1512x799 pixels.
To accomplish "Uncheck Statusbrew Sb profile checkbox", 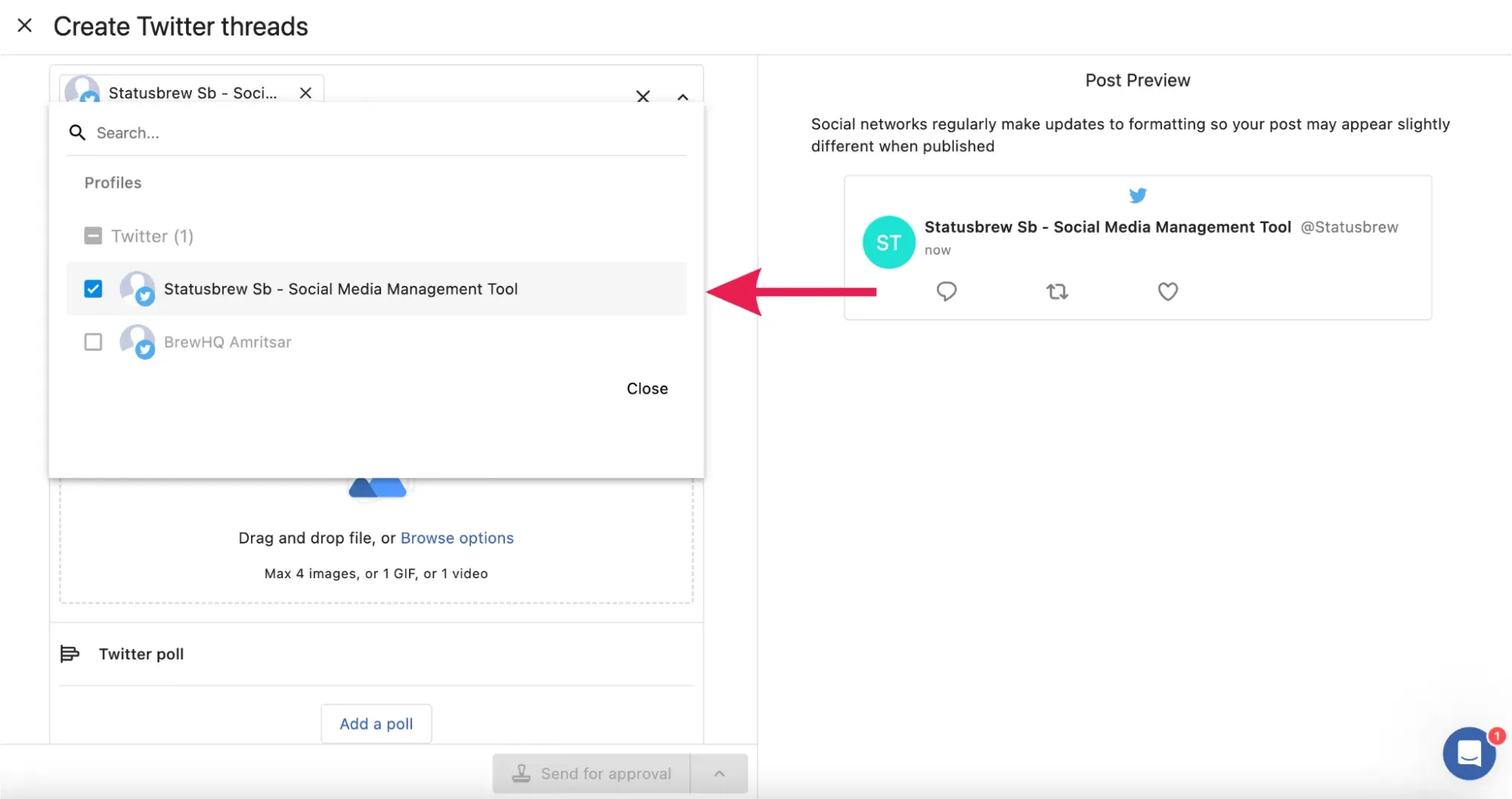I will click(x=93, y=289).
